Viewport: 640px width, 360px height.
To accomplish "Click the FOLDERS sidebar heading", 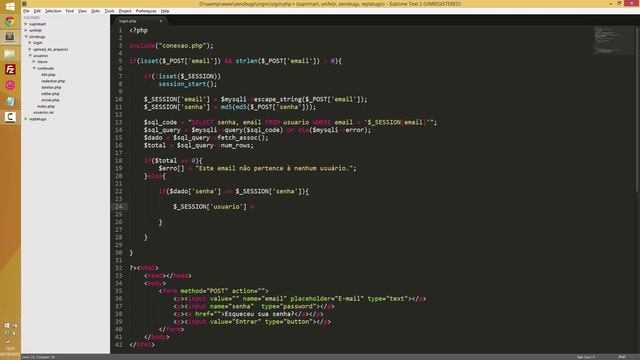I will [x=32, y=18].
